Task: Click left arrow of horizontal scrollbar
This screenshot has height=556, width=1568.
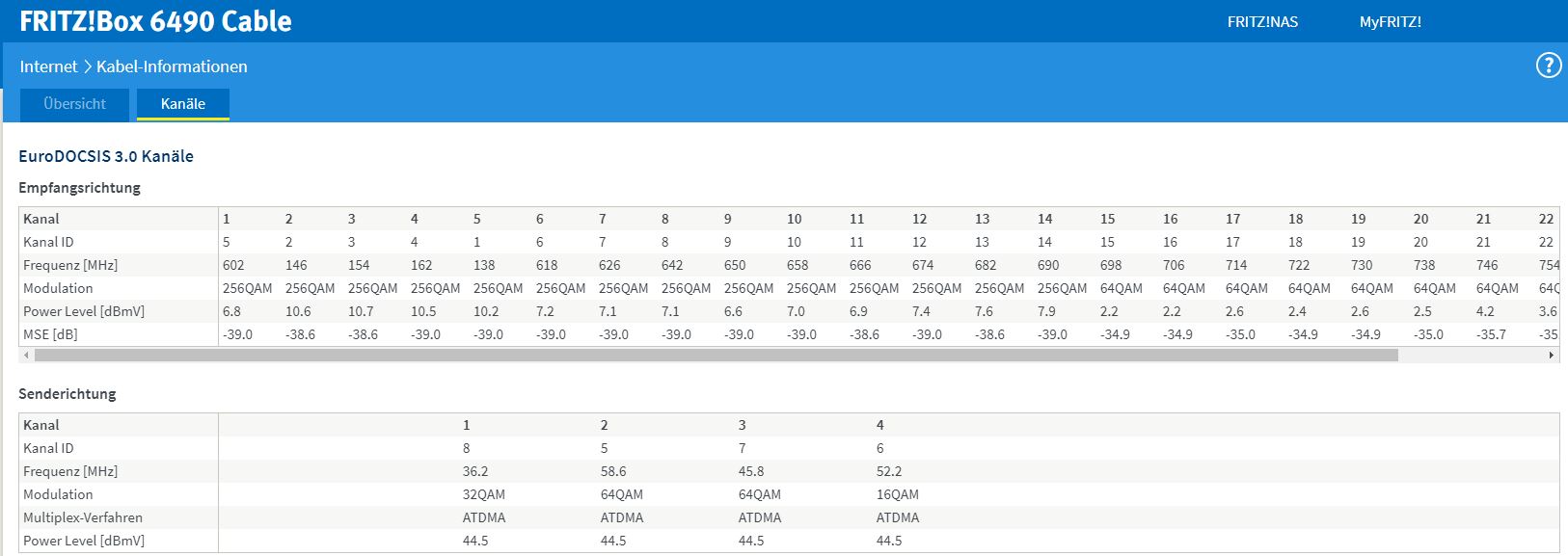Action: pyautogui.click(x=26, y=356)
